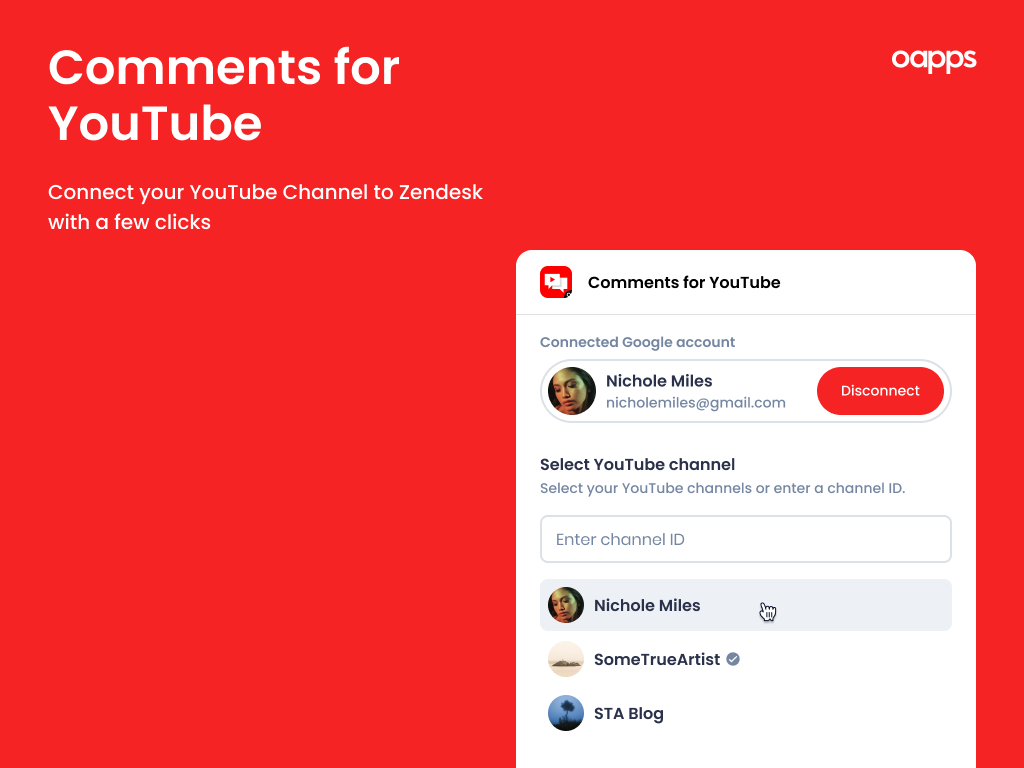Pick the STA Blog channel name
Screen dimensions: 1024x768
click(628, 713)
